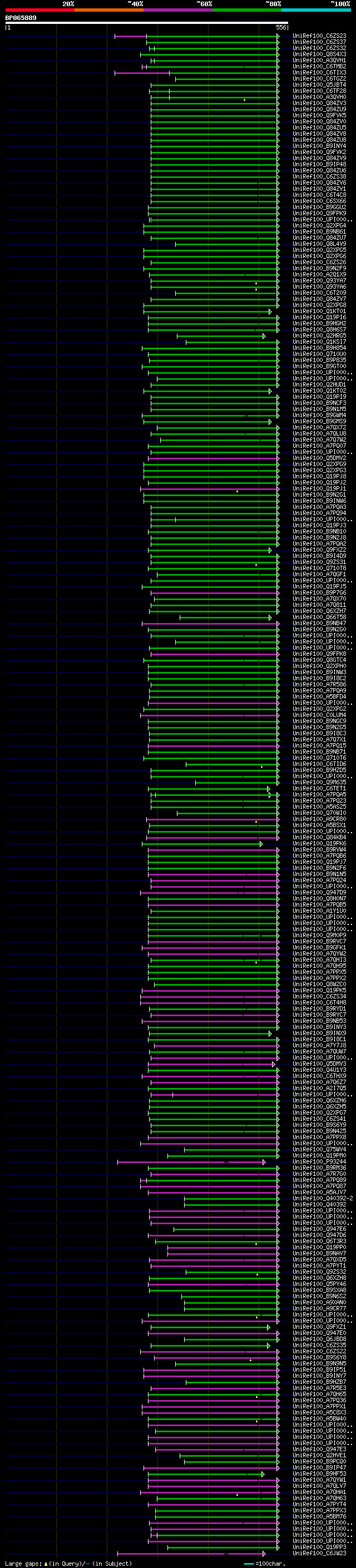The height and width of the screenshot is (1568, 356).
Task: Open the last hit UniRef100_C6JW23
Action: tap(319, 1554)
